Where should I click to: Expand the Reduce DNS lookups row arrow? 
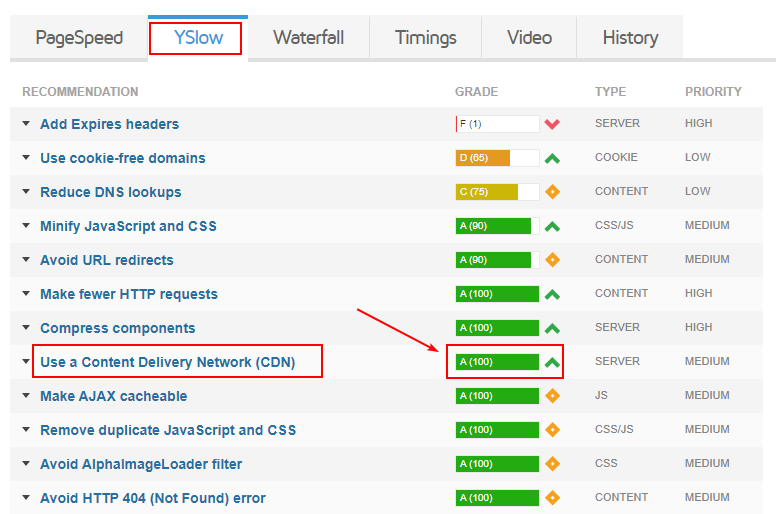(x=26, y=192)
